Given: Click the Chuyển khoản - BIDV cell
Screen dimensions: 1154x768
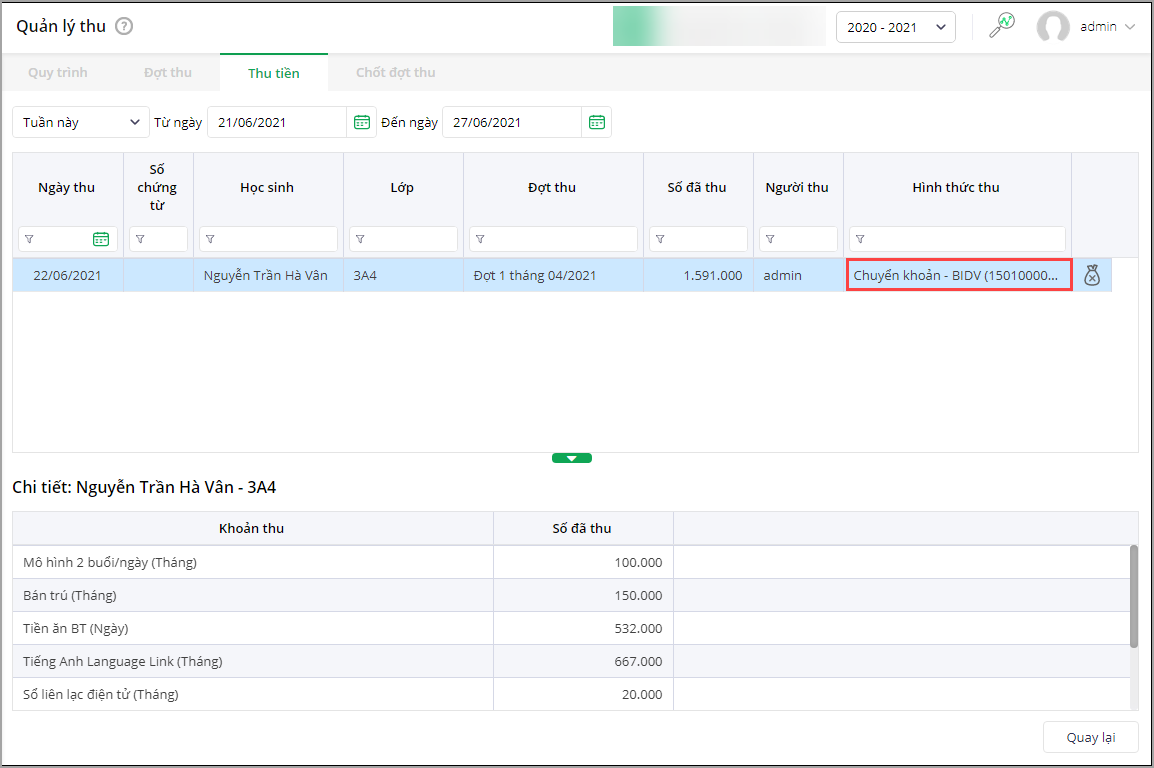Looking at the screenshot, I should point(959,275).
